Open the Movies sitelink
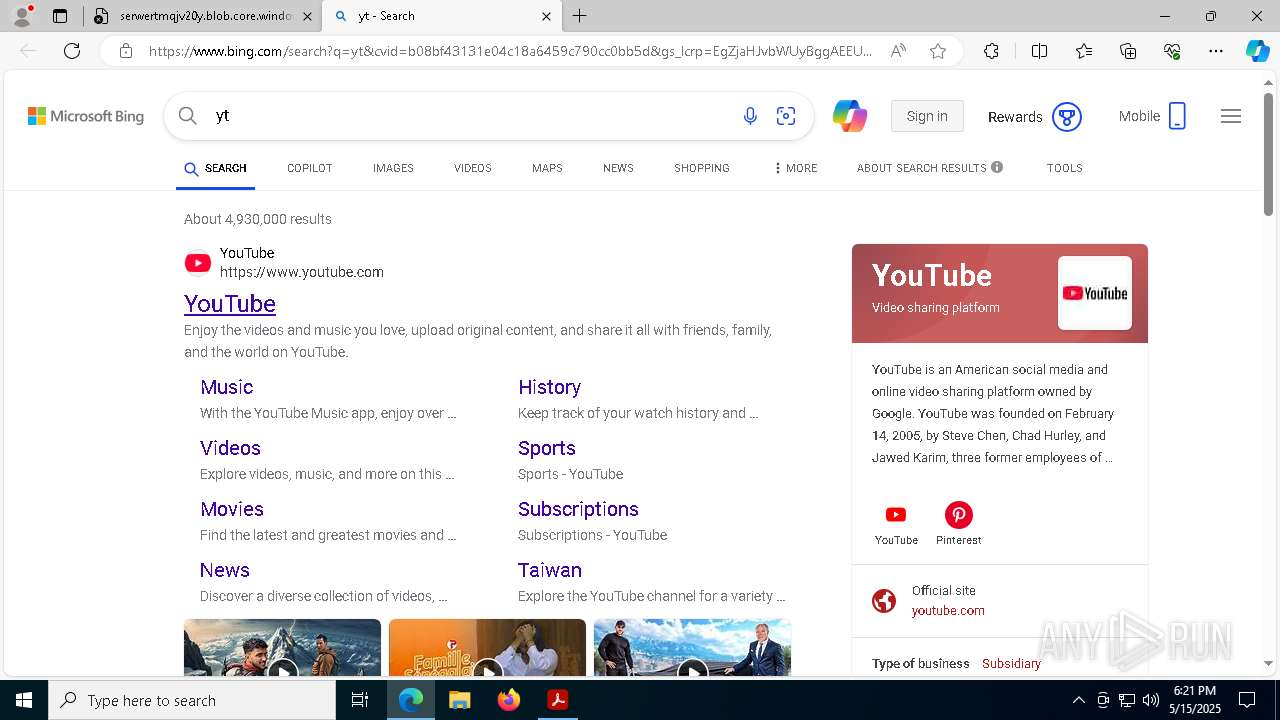 (x=232, y=509)
